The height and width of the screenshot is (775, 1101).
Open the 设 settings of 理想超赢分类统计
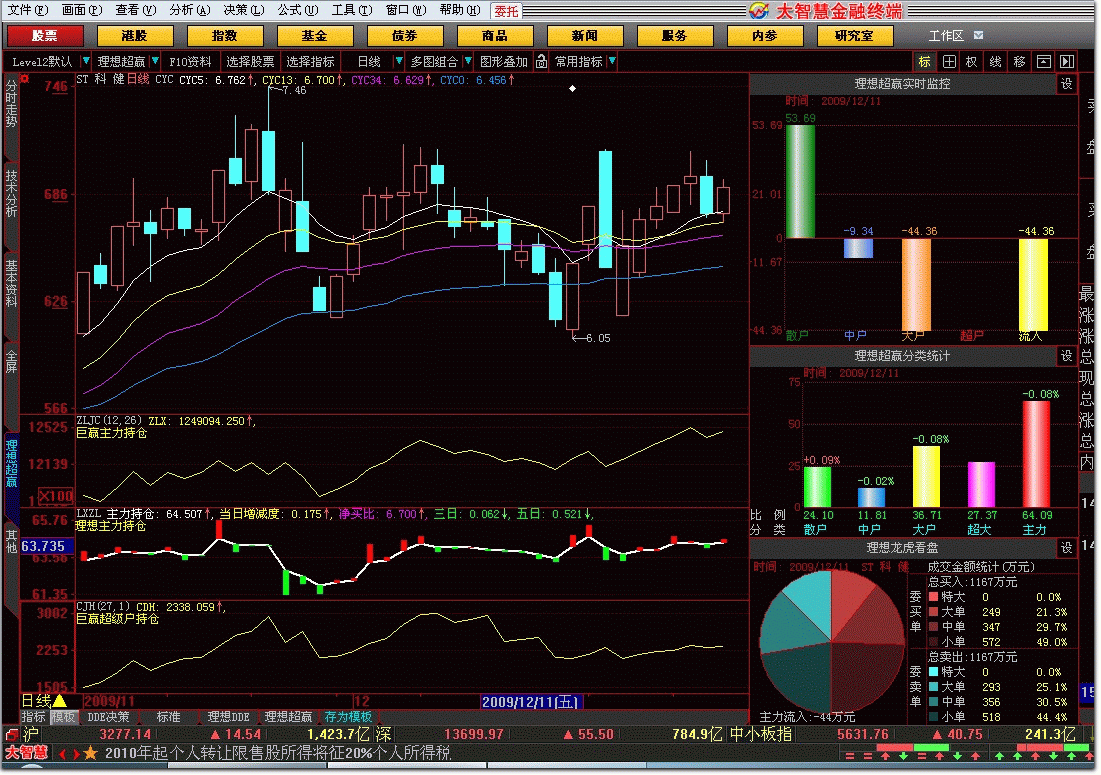(x=1067, y=356)
